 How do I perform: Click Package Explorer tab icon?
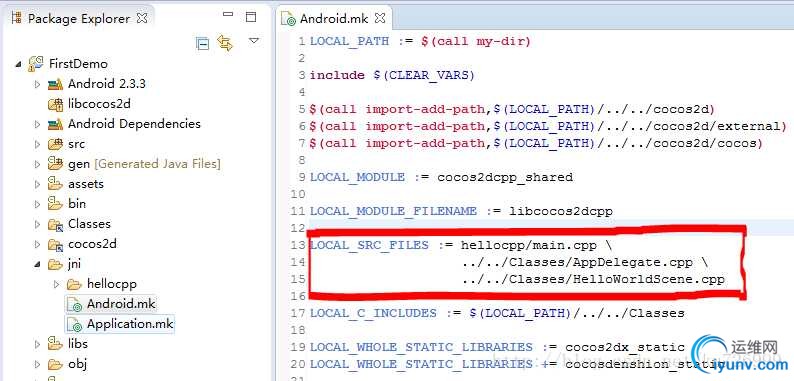coord(17,18)
